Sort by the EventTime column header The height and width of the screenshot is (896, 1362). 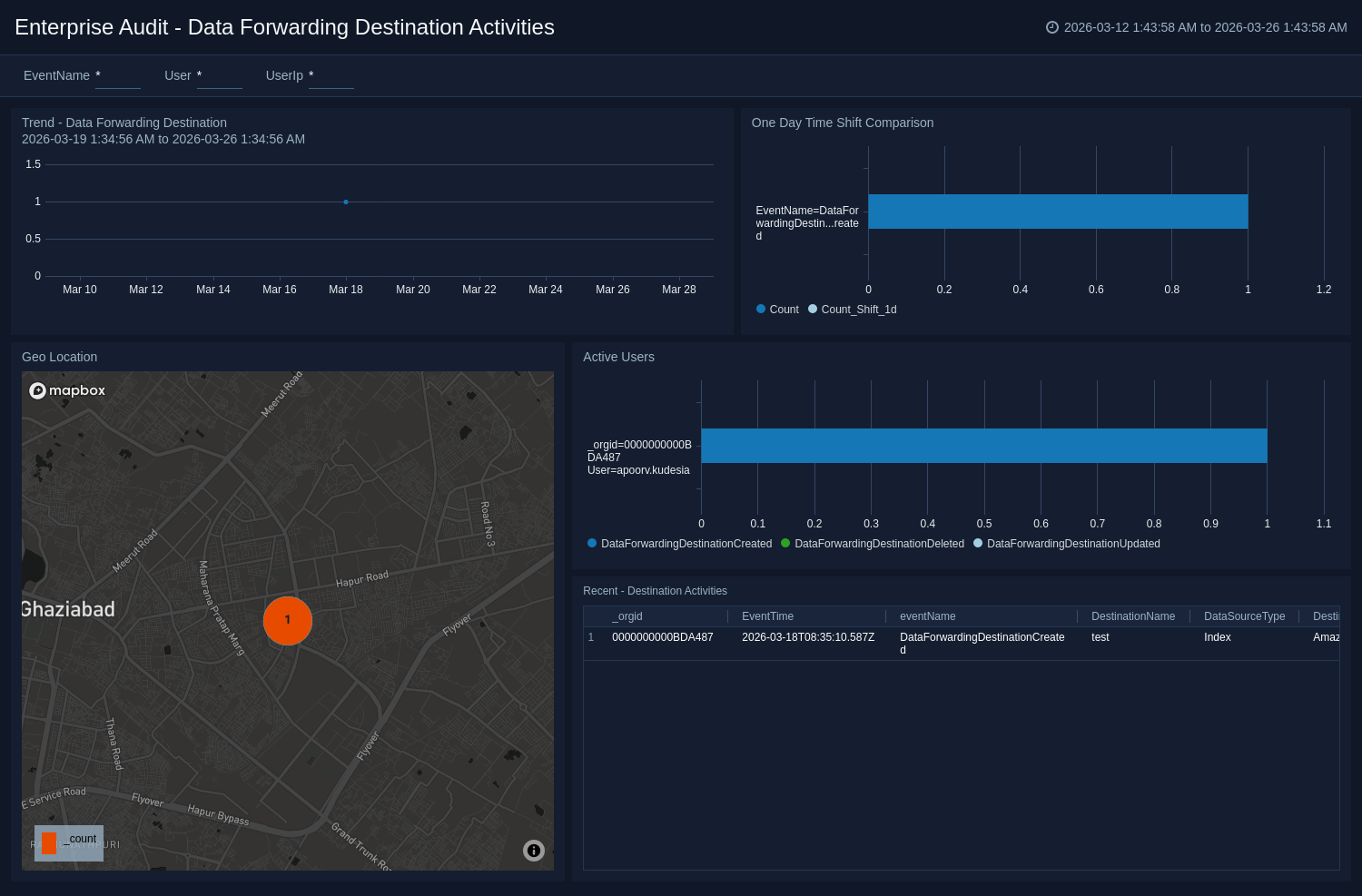767,616
